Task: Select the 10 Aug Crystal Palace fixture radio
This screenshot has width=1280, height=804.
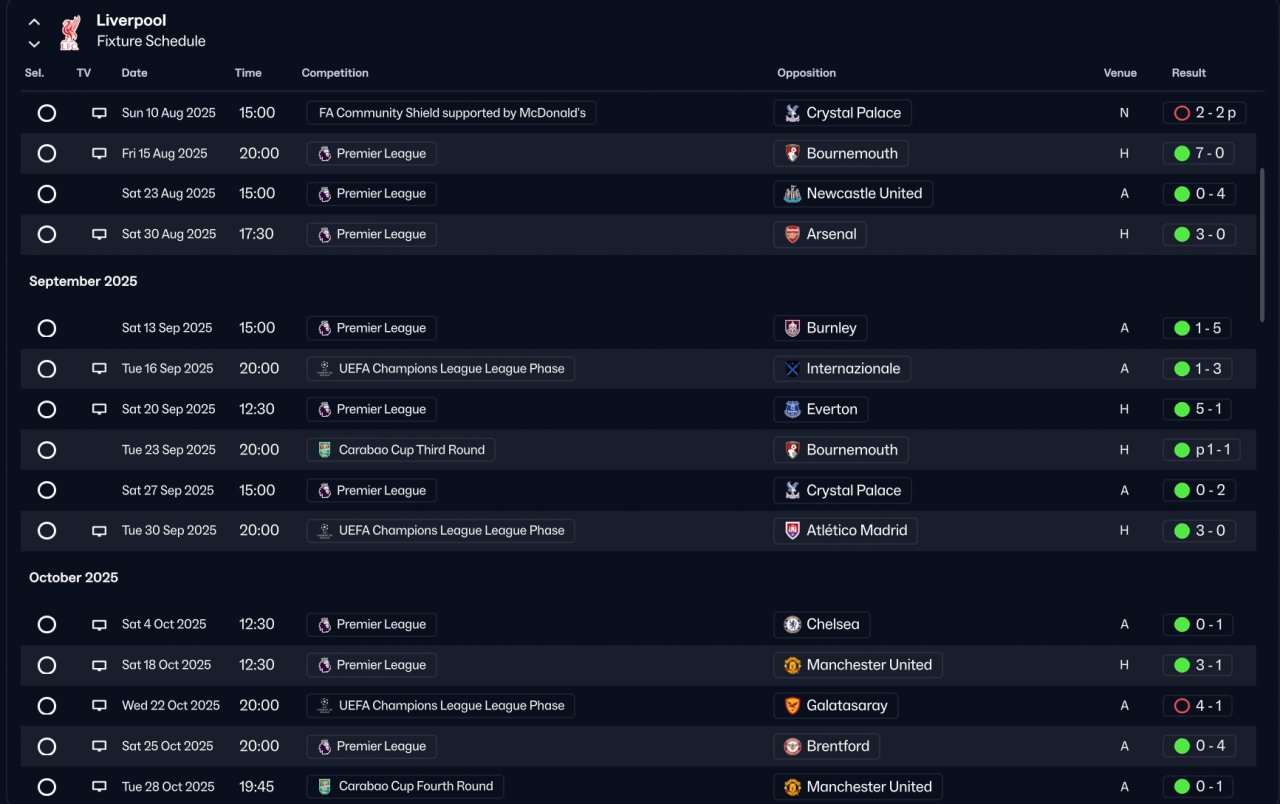Action: click(46, 113)
